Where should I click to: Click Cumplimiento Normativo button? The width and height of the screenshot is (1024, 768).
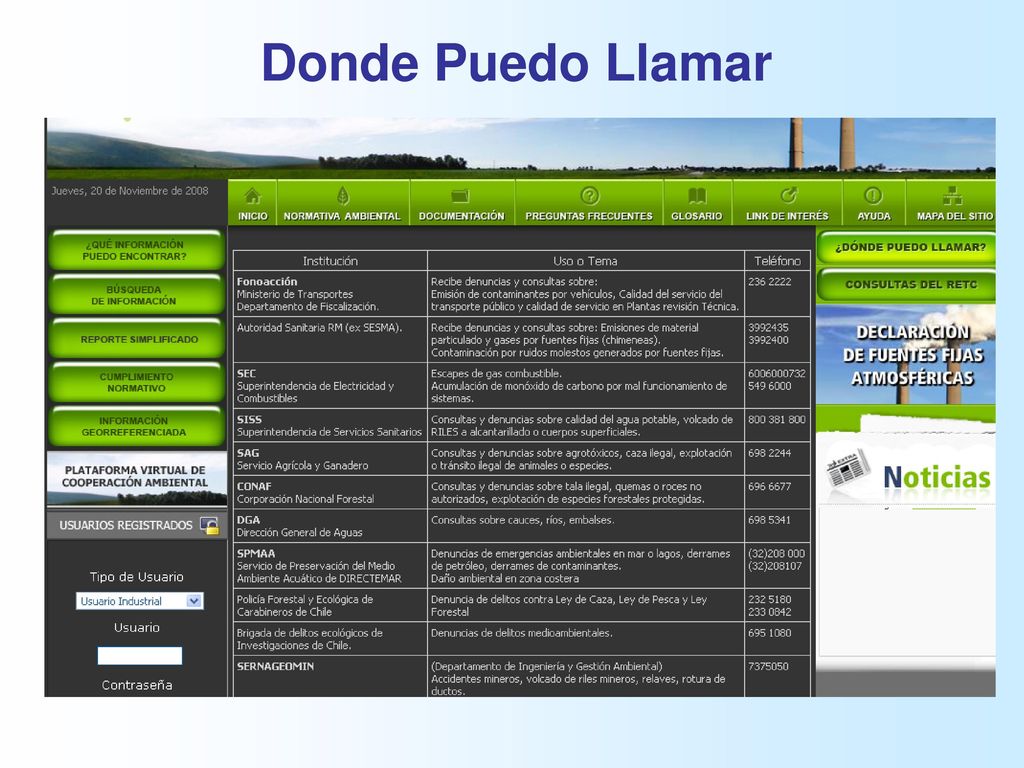[136, 383]
